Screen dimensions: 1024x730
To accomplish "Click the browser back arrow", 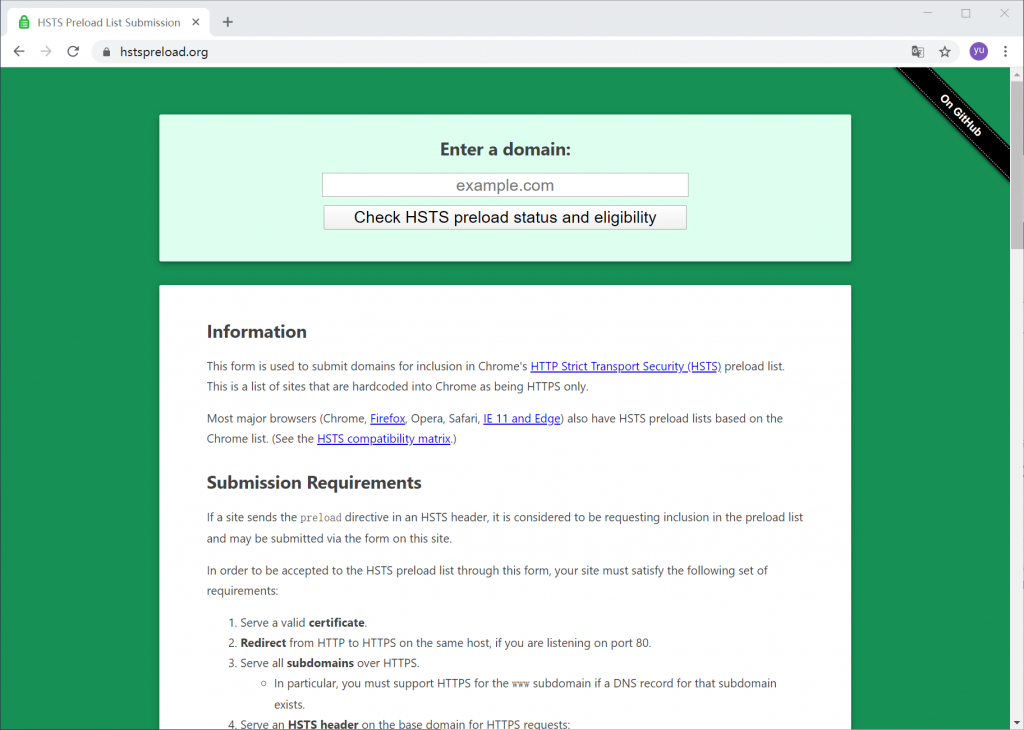I will [19, 52].
